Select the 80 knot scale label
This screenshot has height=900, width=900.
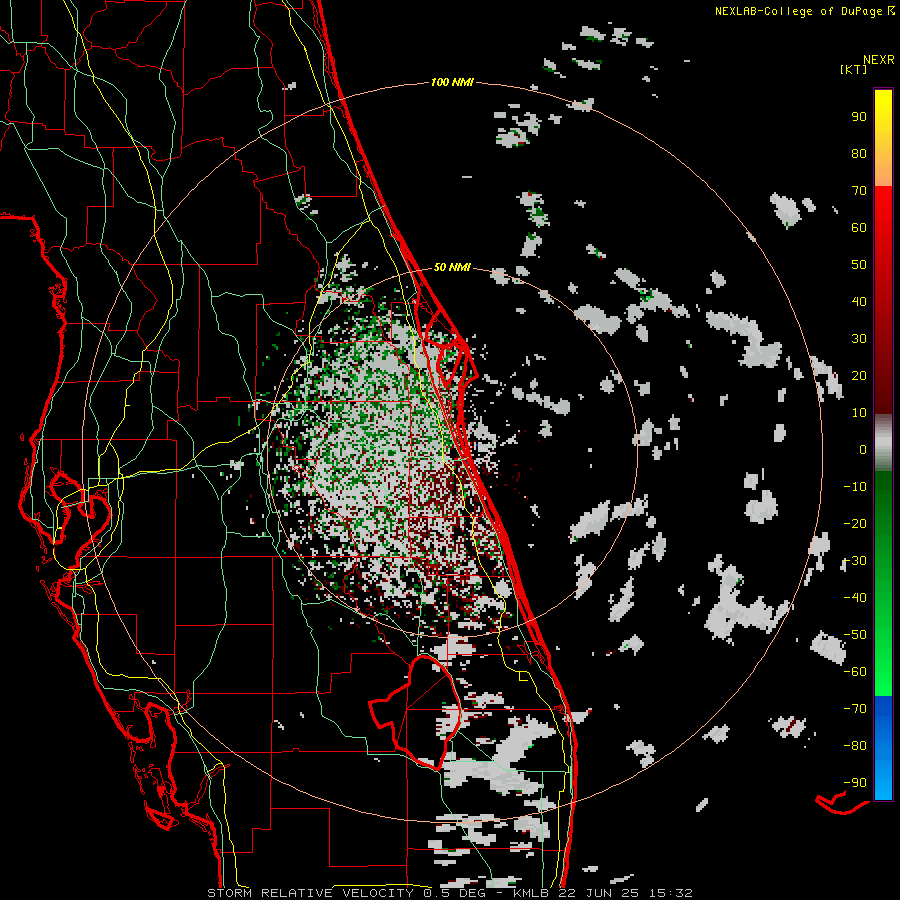859,153
